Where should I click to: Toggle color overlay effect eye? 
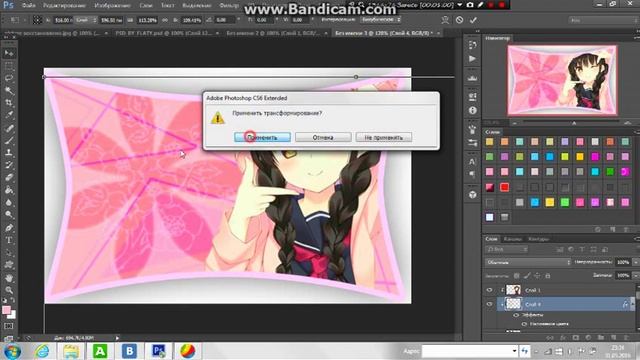click(524, 324)
